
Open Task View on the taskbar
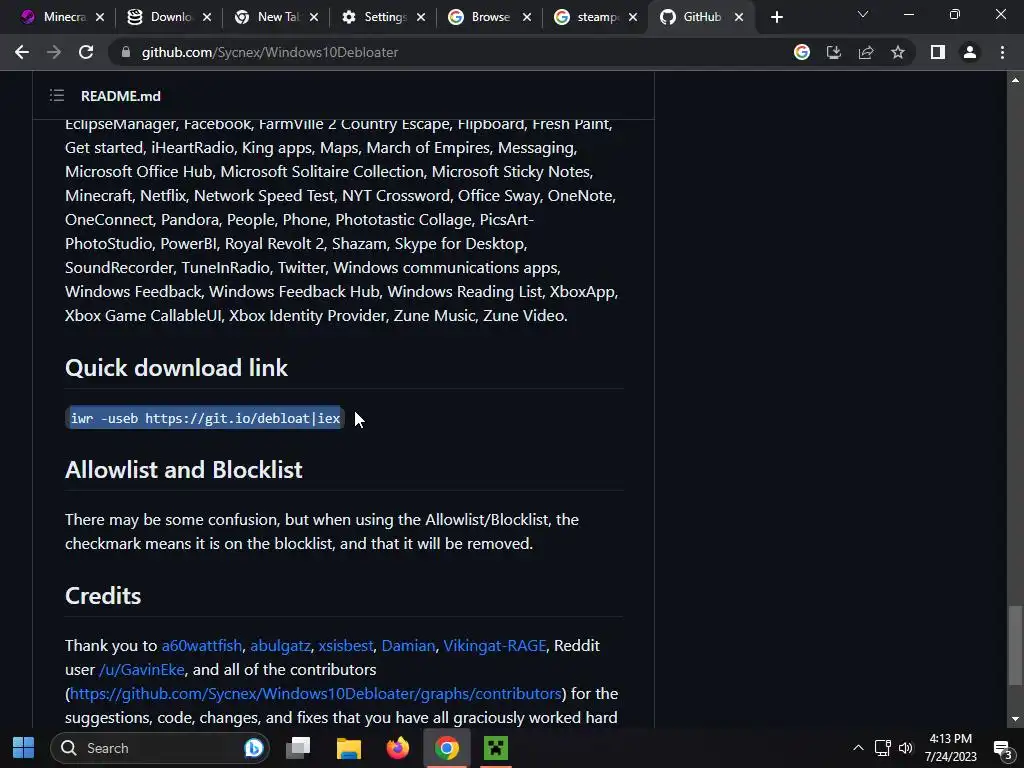coord(298,748)
